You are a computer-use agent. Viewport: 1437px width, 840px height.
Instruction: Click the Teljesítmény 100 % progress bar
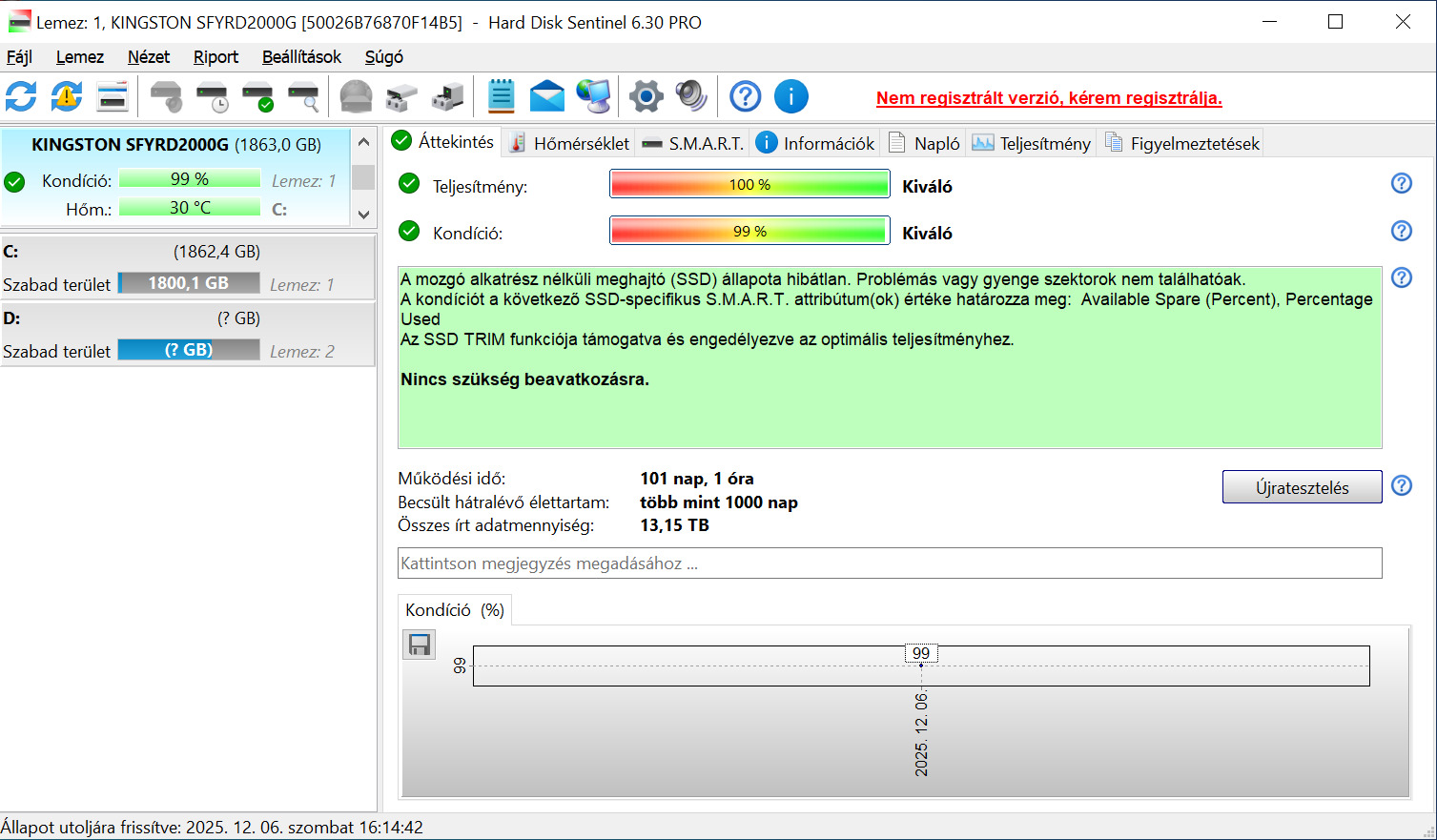click(749, 184)
